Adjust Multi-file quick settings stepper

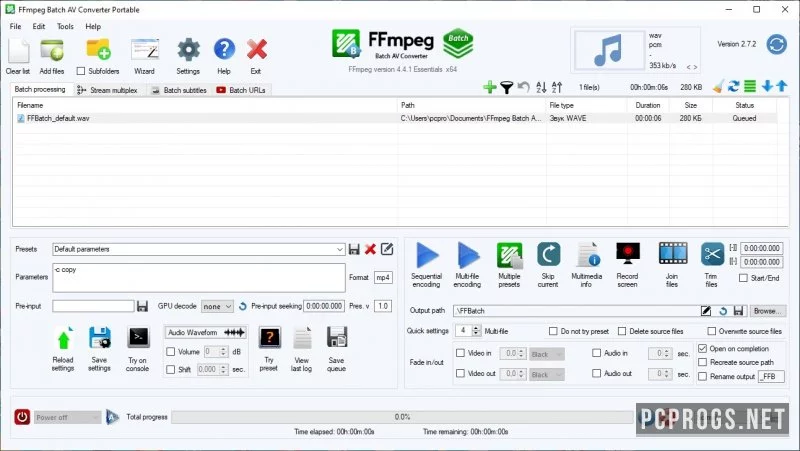click(476, 331)
